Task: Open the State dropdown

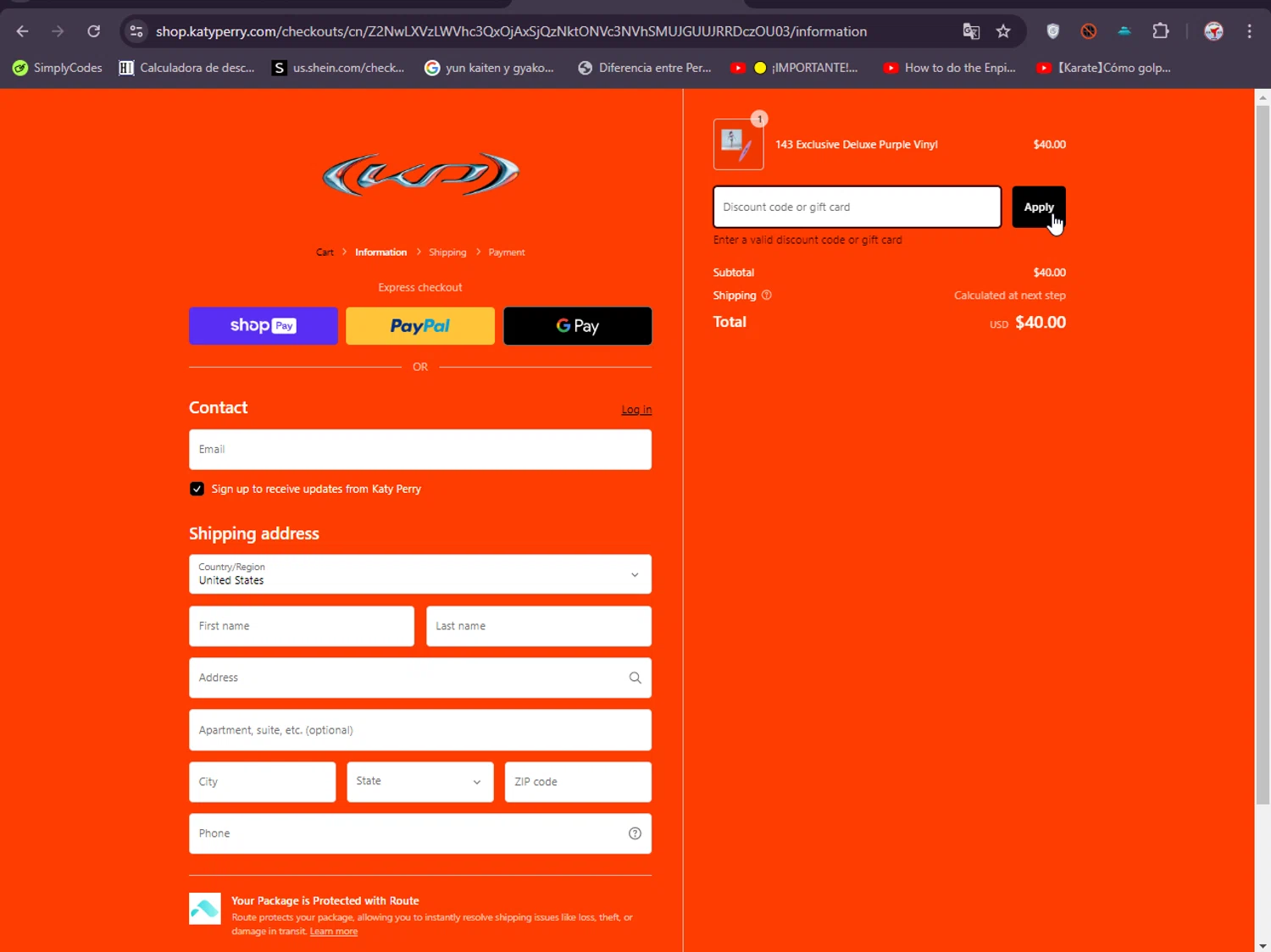Action: (420, 782)
